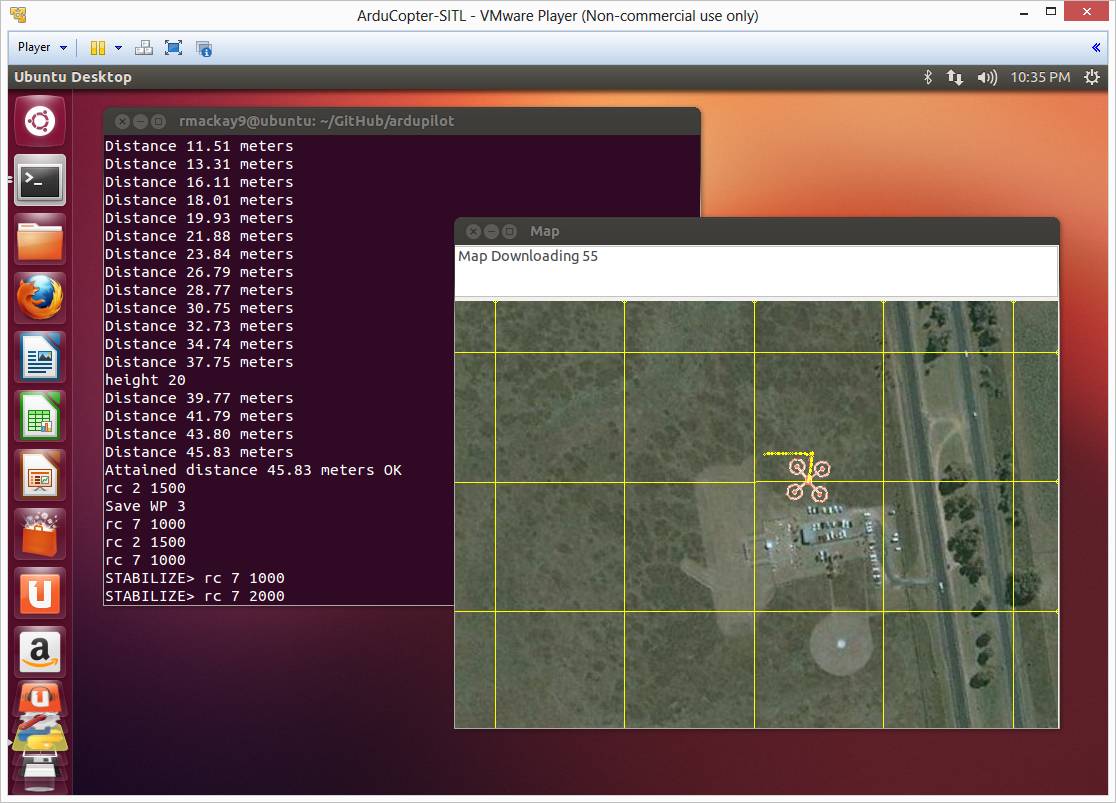
Task: Open LibreOffice Impress
Action: (x=40, y=475)
